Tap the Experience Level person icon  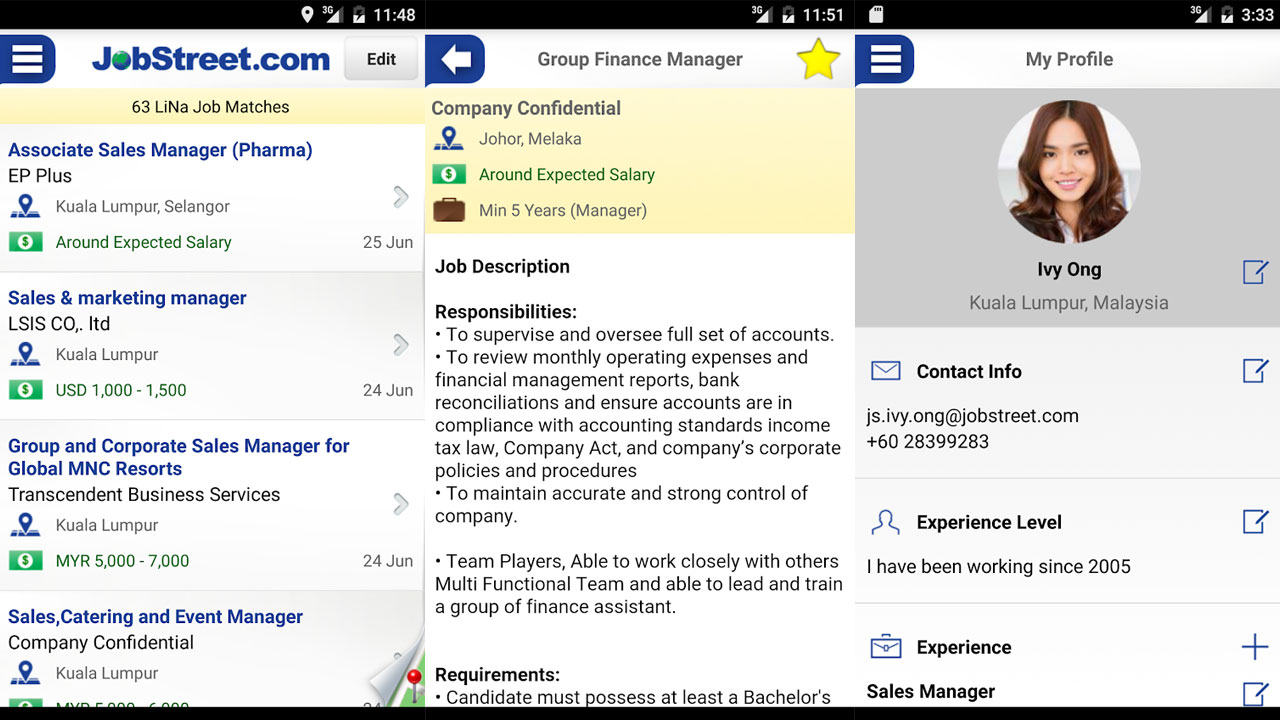click(x=886, y=522)
